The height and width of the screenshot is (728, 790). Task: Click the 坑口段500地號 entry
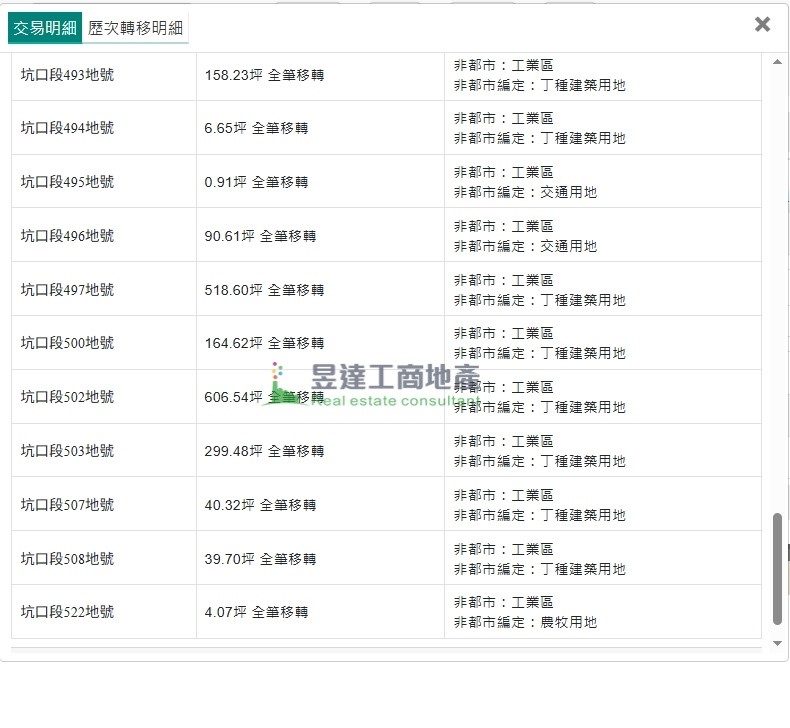pyautogui.click(x=68, y=343)
